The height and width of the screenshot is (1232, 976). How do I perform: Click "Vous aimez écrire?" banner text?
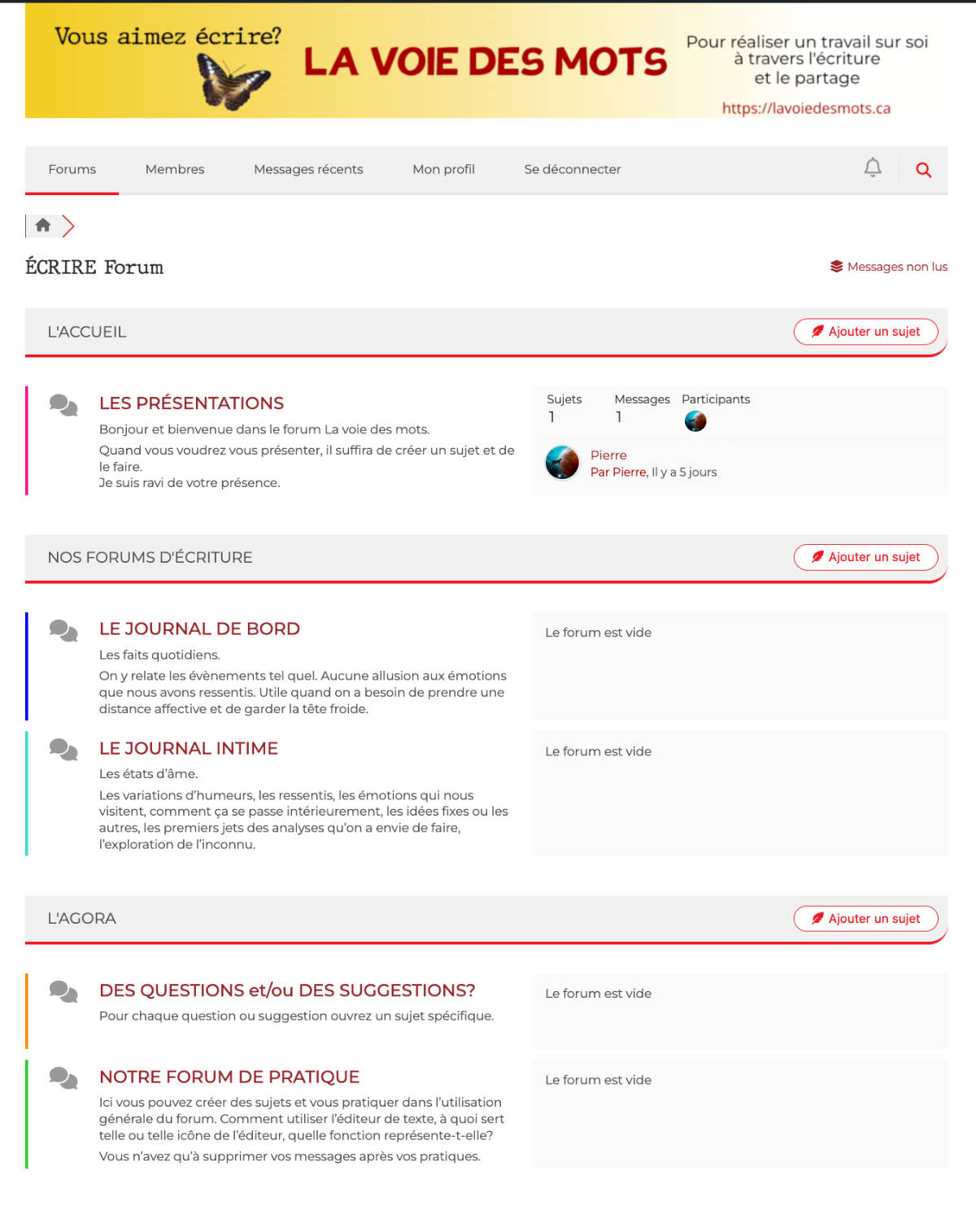point(168,36)
